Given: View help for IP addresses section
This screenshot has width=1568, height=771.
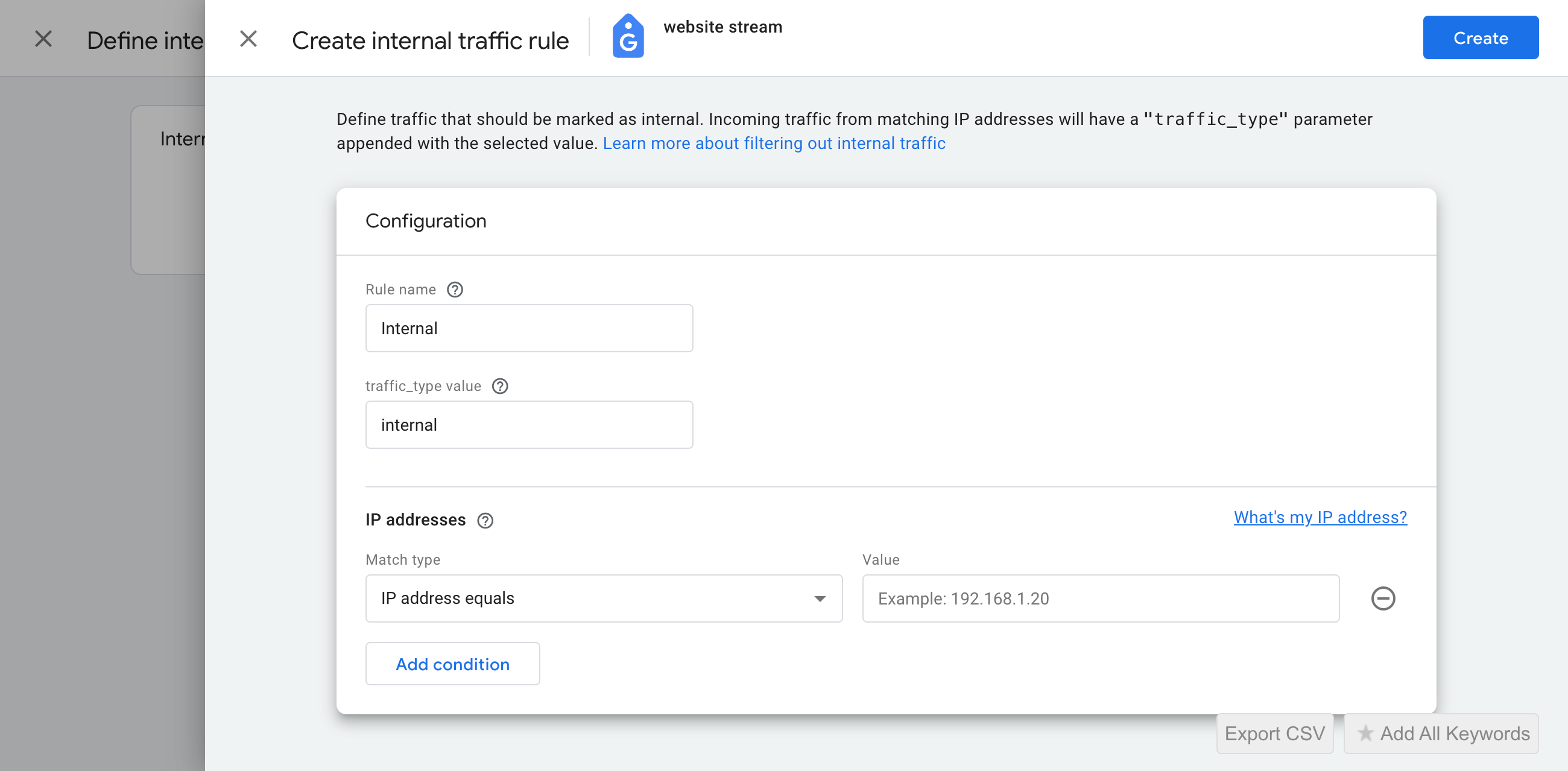Looking at the screenshot, I should point(485,521).
